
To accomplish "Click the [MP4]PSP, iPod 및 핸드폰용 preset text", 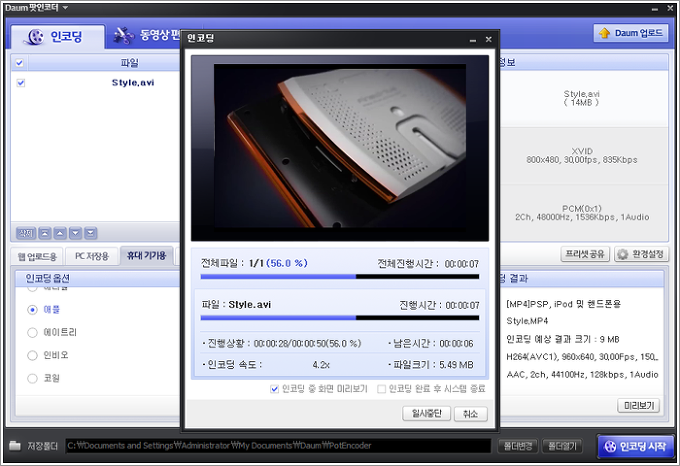I will point(563,304).
